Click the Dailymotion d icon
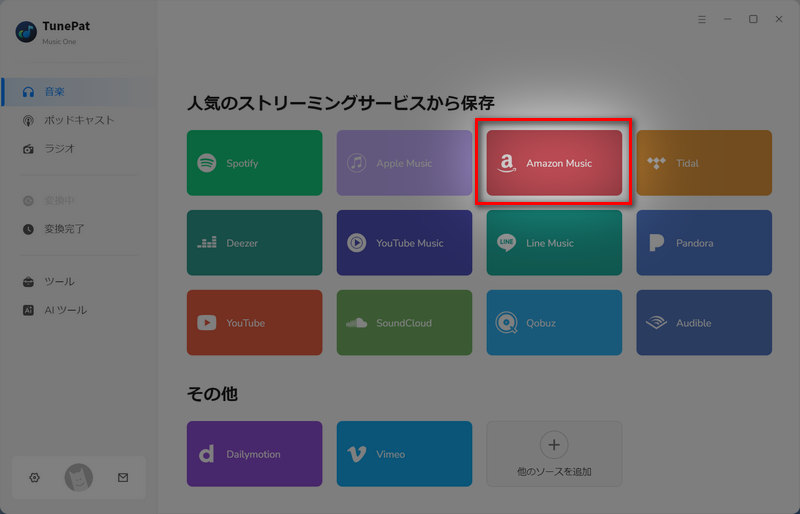The width and height of the screenshot is (800, 514). pyautogui.click(x=206, y=454)
